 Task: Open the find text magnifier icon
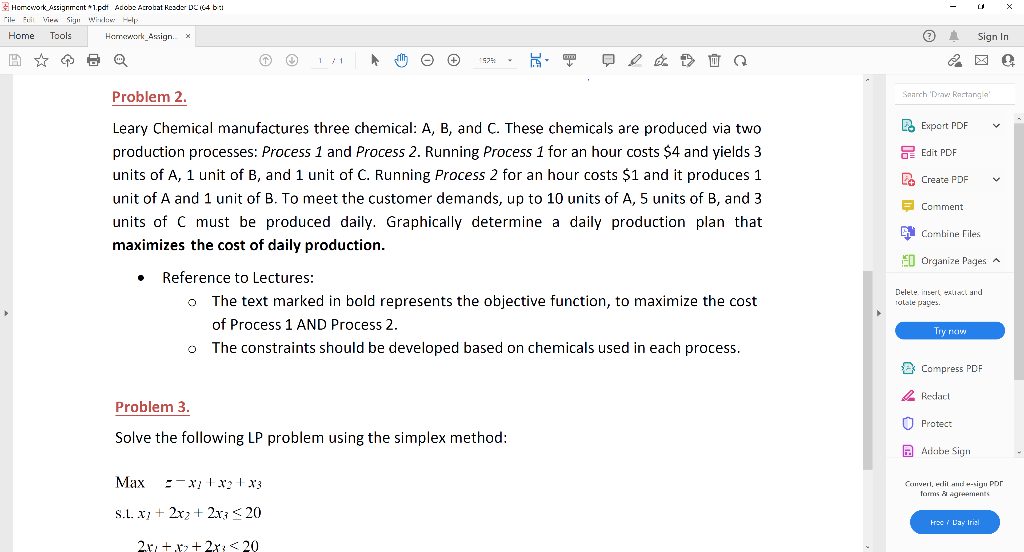pos(120,61)
